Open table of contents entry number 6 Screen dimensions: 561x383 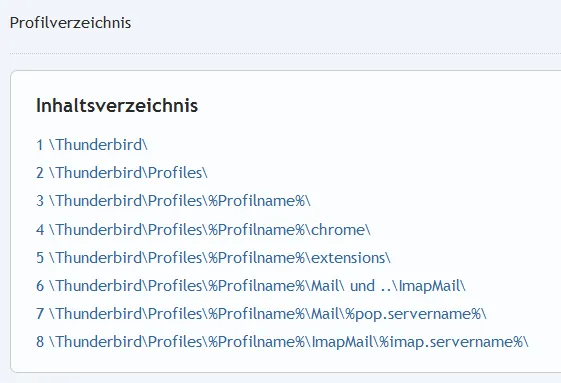click(x=251, y=286)
